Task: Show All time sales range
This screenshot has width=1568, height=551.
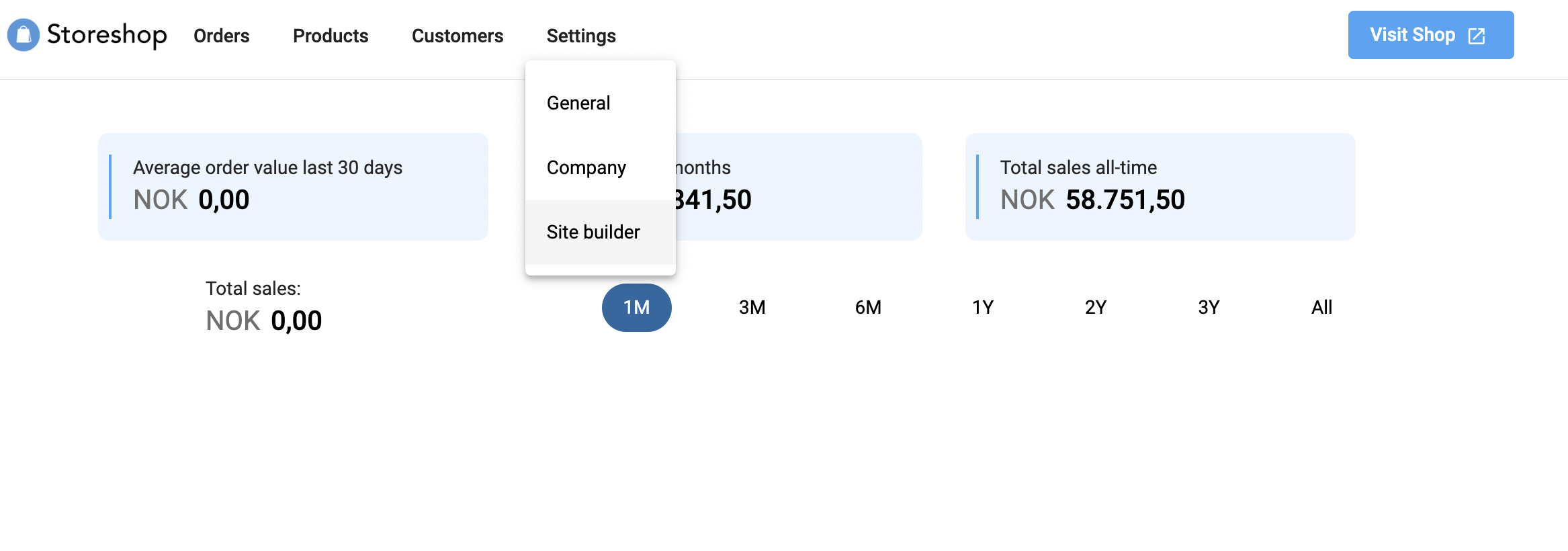Action: pos(1321,308)
